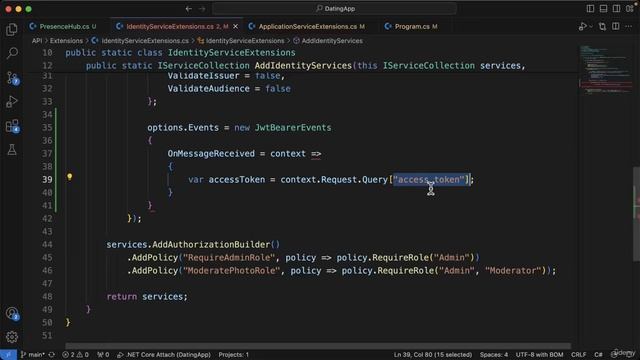
Task: Open editor More Actions ellipsis
Action: coord(629,27)
